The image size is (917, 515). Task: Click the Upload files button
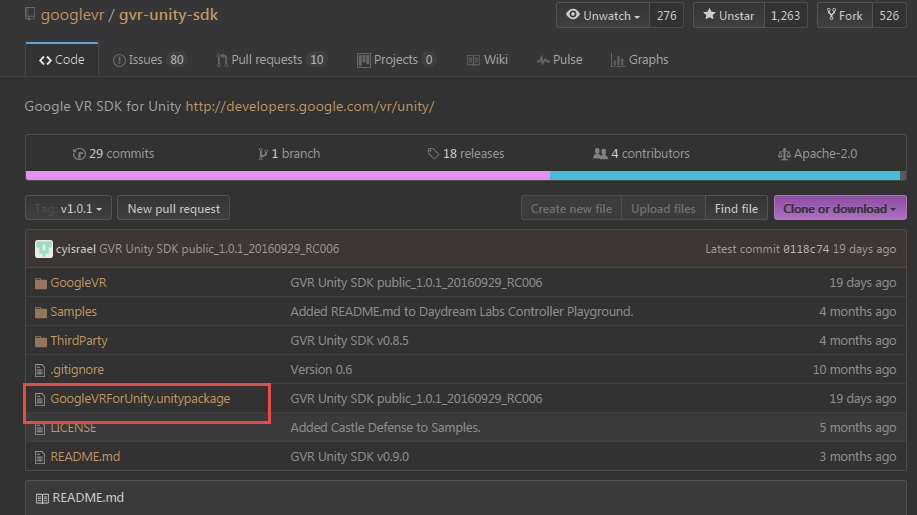[x=663, y=209]
